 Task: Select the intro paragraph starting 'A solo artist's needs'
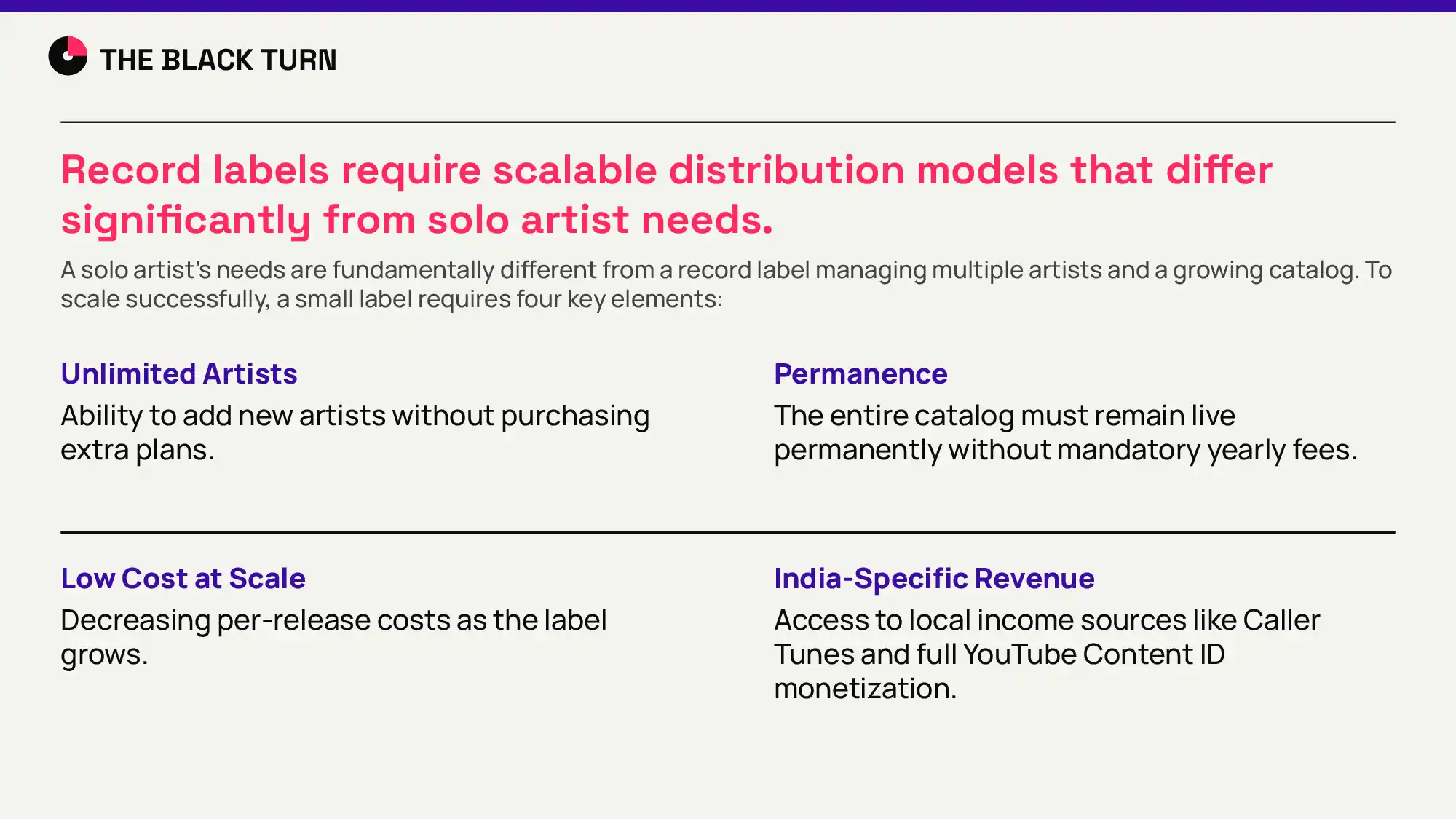(x=726, y=284)
